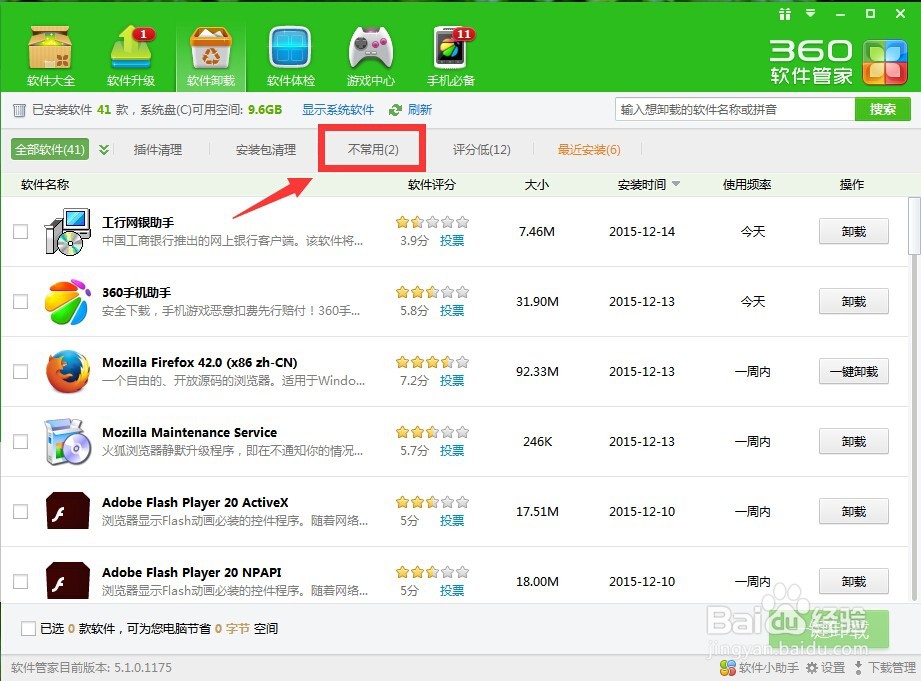This screenshot has height=681, width=921.
Task: Click the star rating of 360手机助手
Action: [432, 292]
